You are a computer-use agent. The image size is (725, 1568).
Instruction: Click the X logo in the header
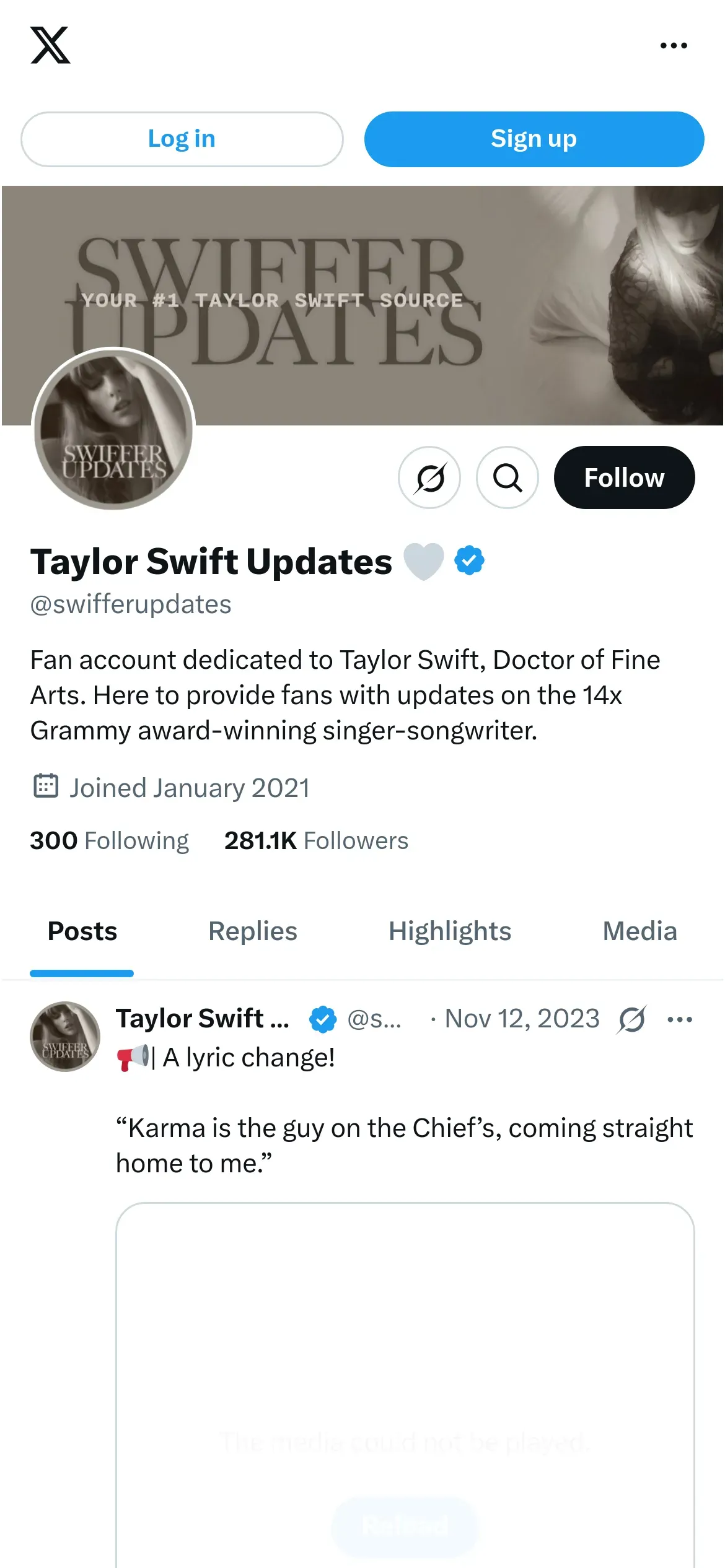coord(50,45)
